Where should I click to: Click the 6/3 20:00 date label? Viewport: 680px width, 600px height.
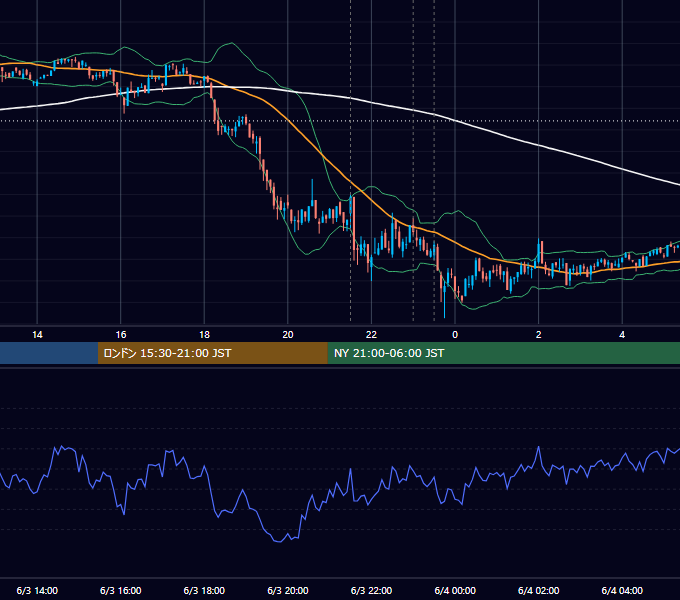coord(288,590)
